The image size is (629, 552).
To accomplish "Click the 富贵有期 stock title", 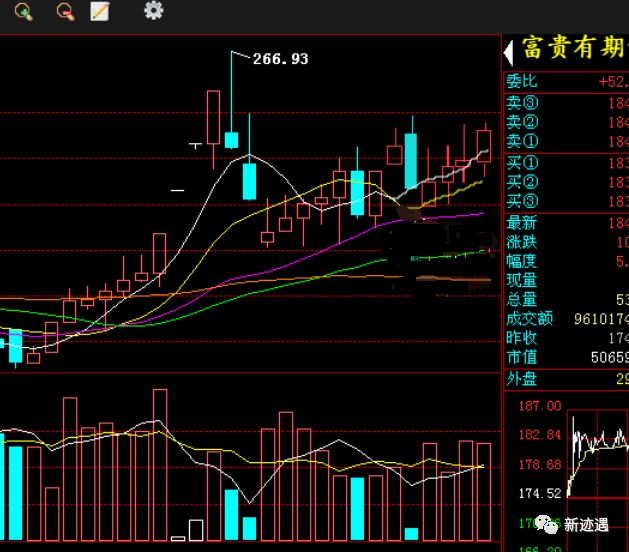I will (574, 48).
